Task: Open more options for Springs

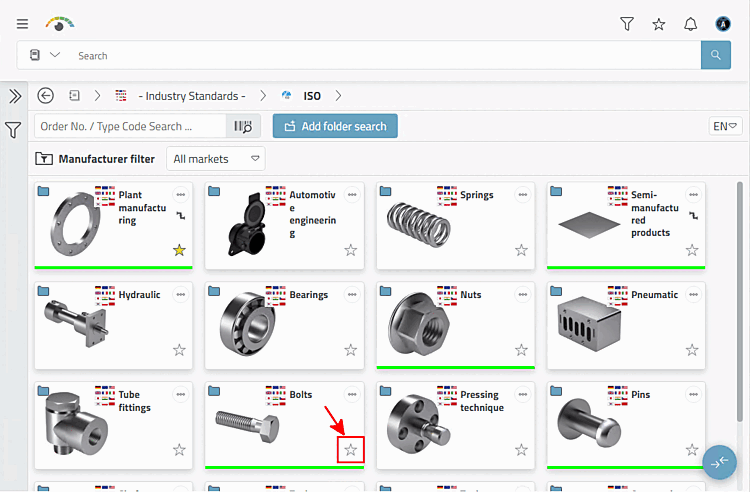Action: pyautogui.click(x=523, y=195)
